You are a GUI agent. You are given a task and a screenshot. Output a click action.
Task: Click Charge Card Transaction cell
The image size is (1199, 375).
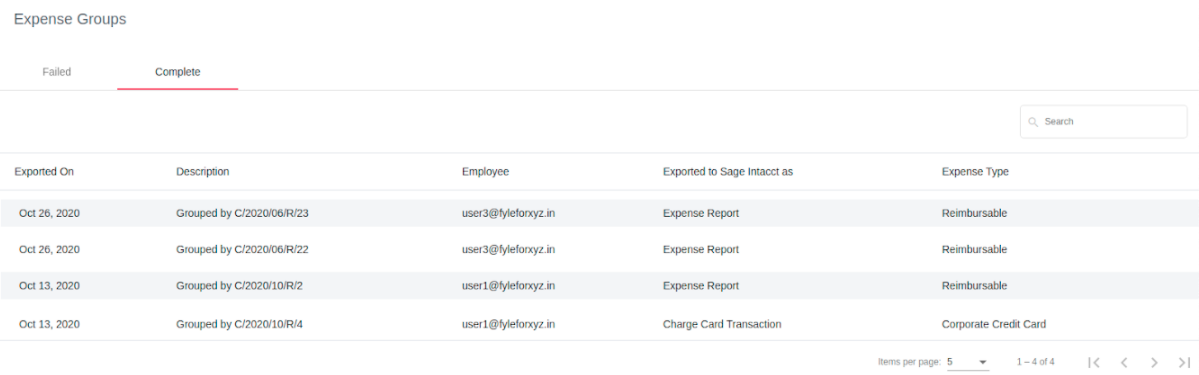pyautogui.click(x=722, y=324)
